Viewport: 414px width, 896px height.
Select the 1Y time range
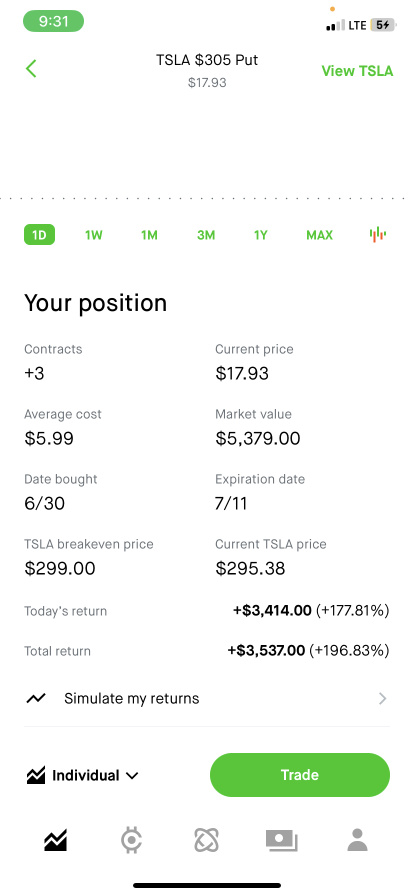(261, 235)
